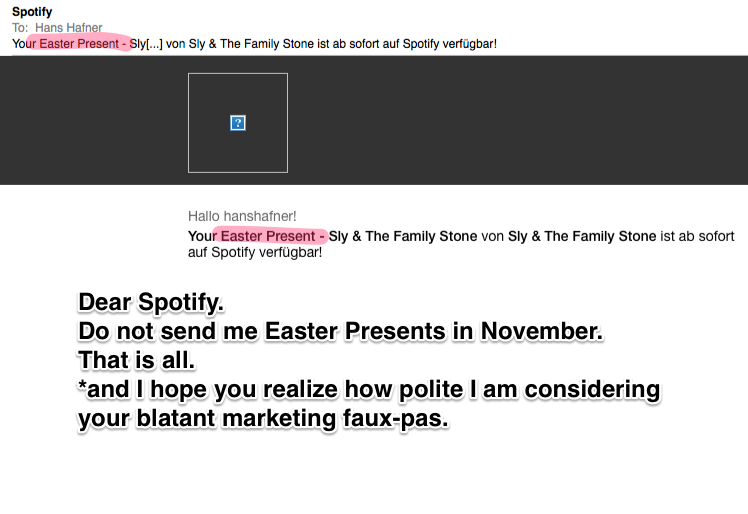748x514 pixels.
Task: Click word 'von' between bold titles in body
Action: (x=492, y=236)
